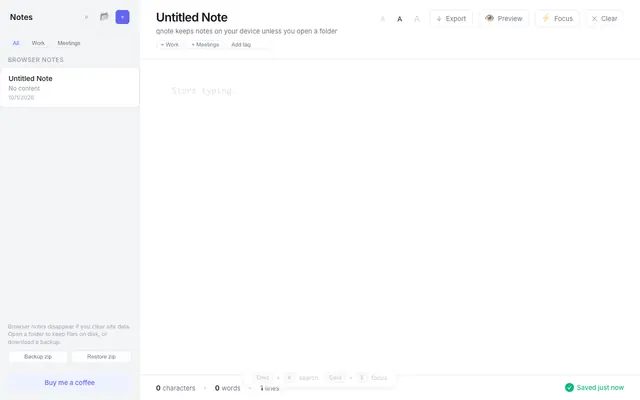Add the Meetings tag to this note
The width and height of the screenshot is (640, 400).
(205, 44)
